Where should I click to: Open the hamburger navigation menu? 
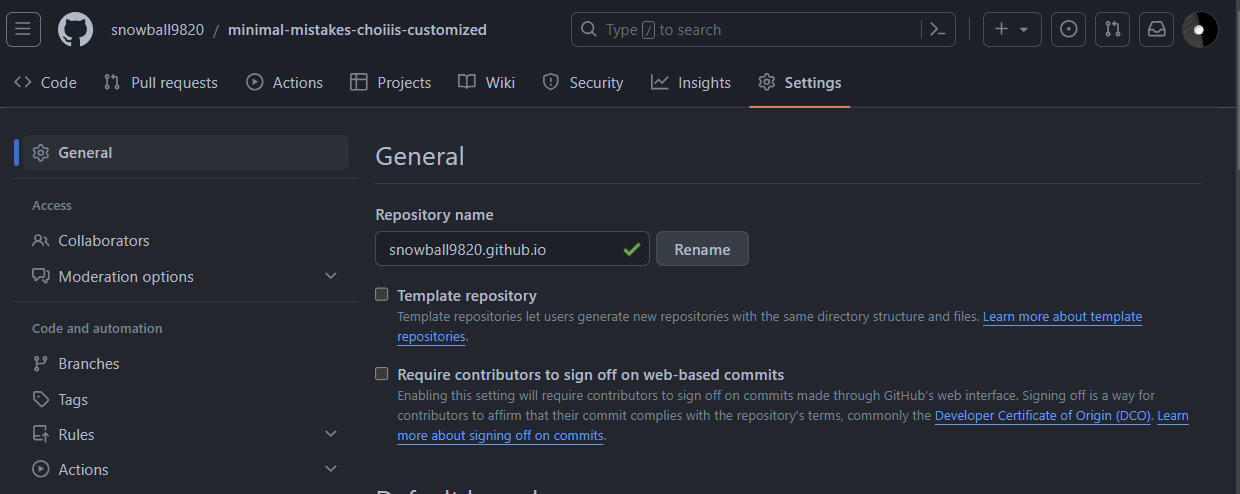(x=23, y=29)
